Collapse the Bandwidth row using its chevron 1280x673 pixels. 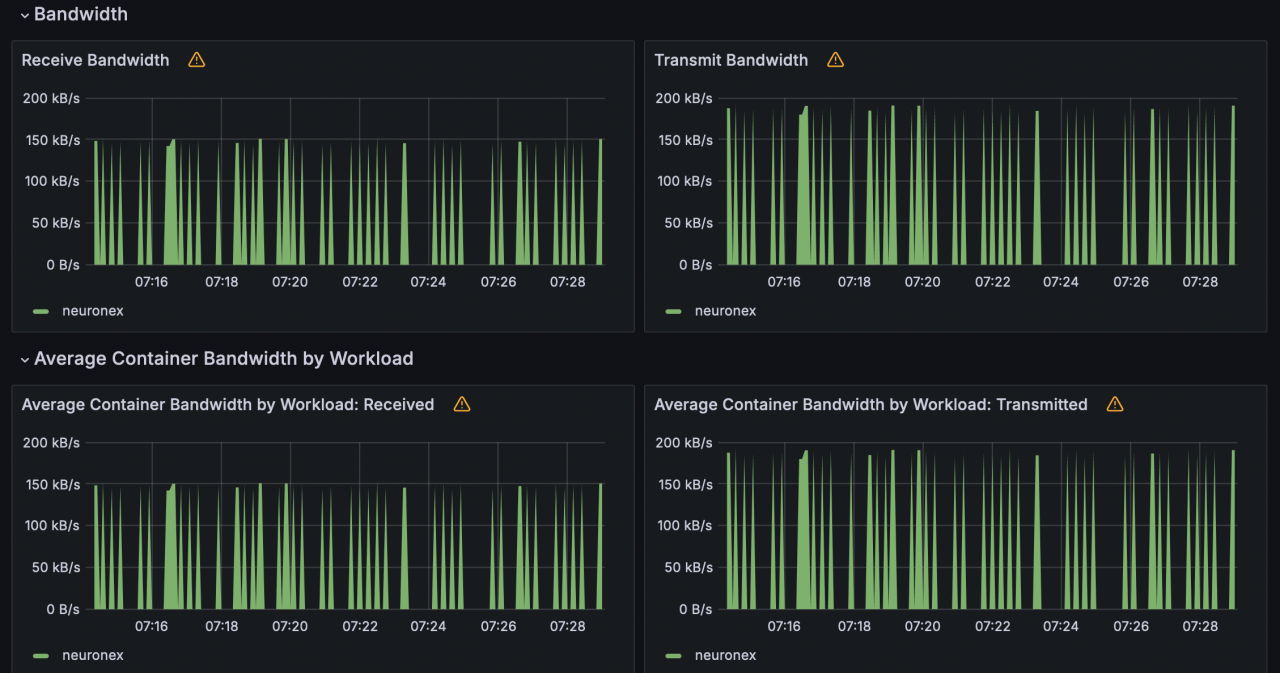(x=25, y=15)
